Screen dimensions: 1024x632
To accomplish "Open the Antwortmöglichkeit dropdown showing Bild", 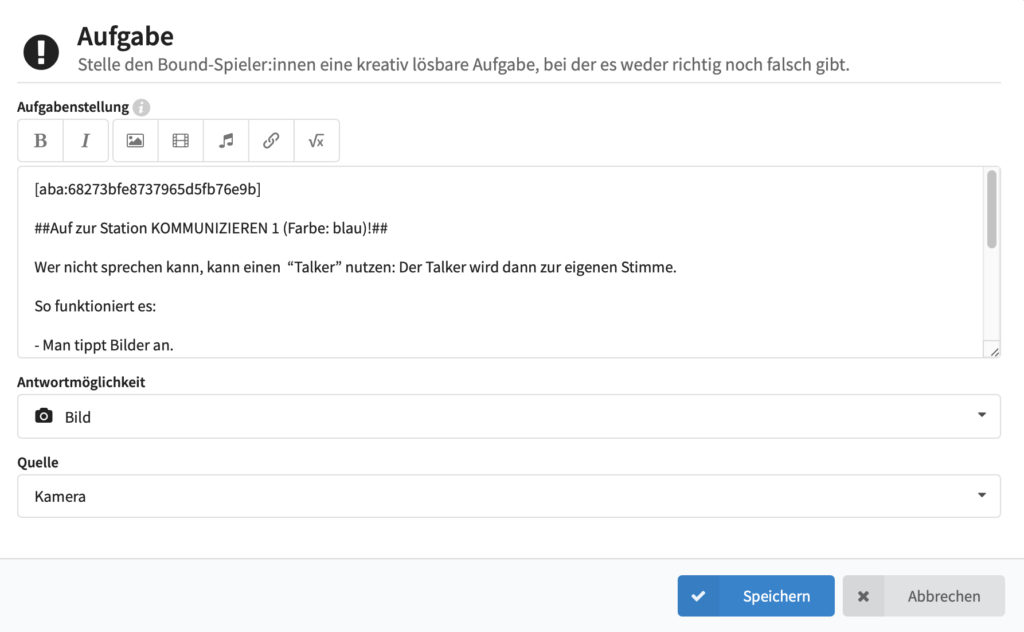I will pyautogui.click(x=508, y=416).
